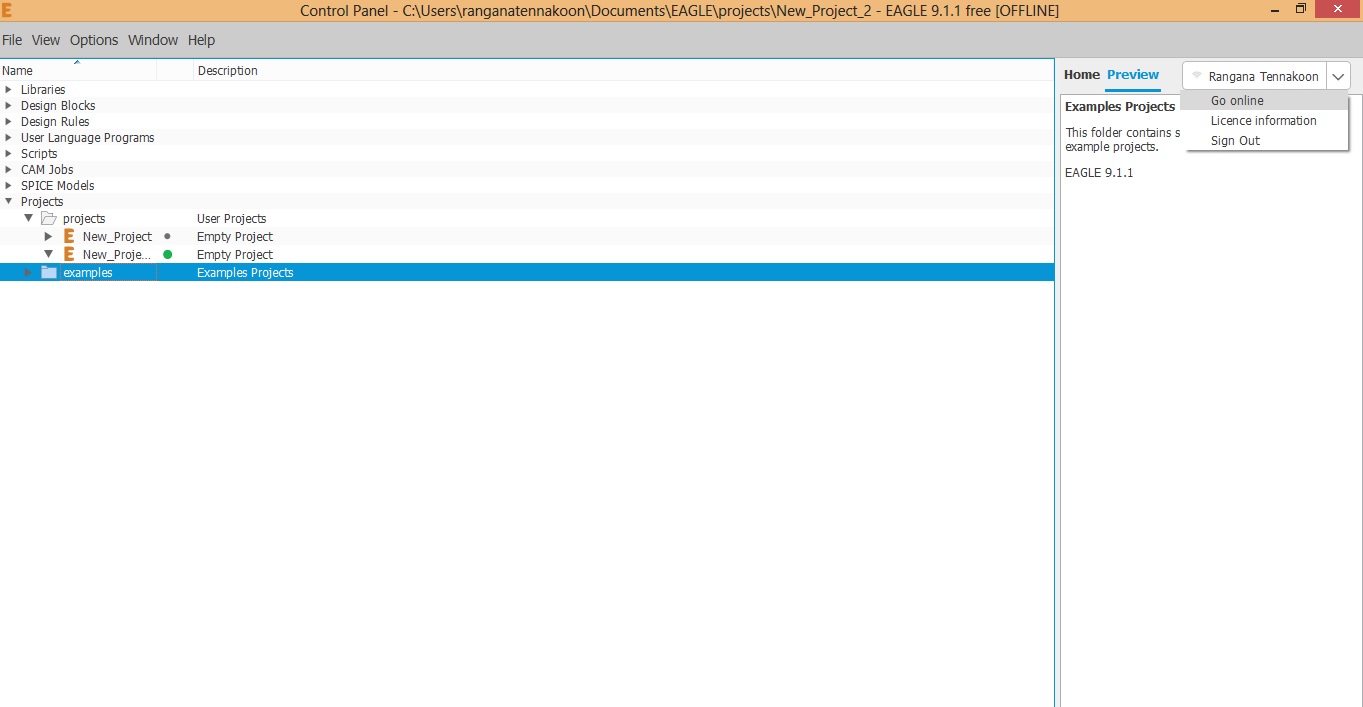The height and width of the screenshot is (707, 1363).
Task: Select the Libraries row label
Action: (x=43, y=90)
